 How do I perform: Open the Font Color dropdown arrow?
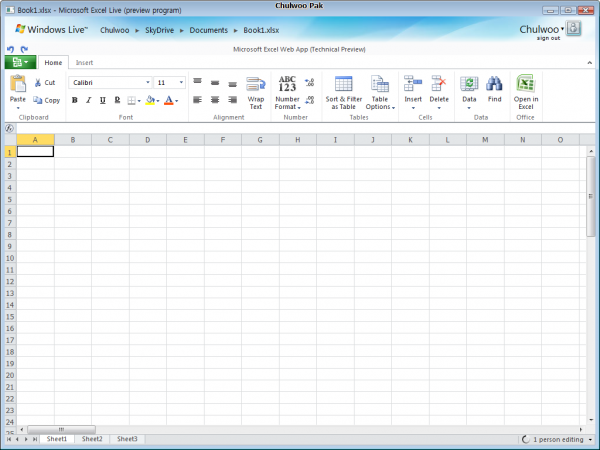pos(176,101)
